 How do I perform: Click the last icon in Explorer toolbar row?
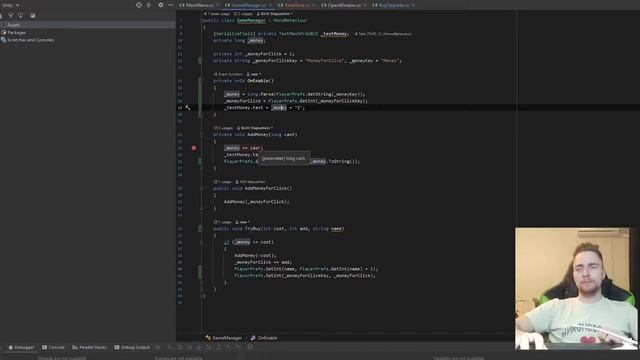click(33, 16)
